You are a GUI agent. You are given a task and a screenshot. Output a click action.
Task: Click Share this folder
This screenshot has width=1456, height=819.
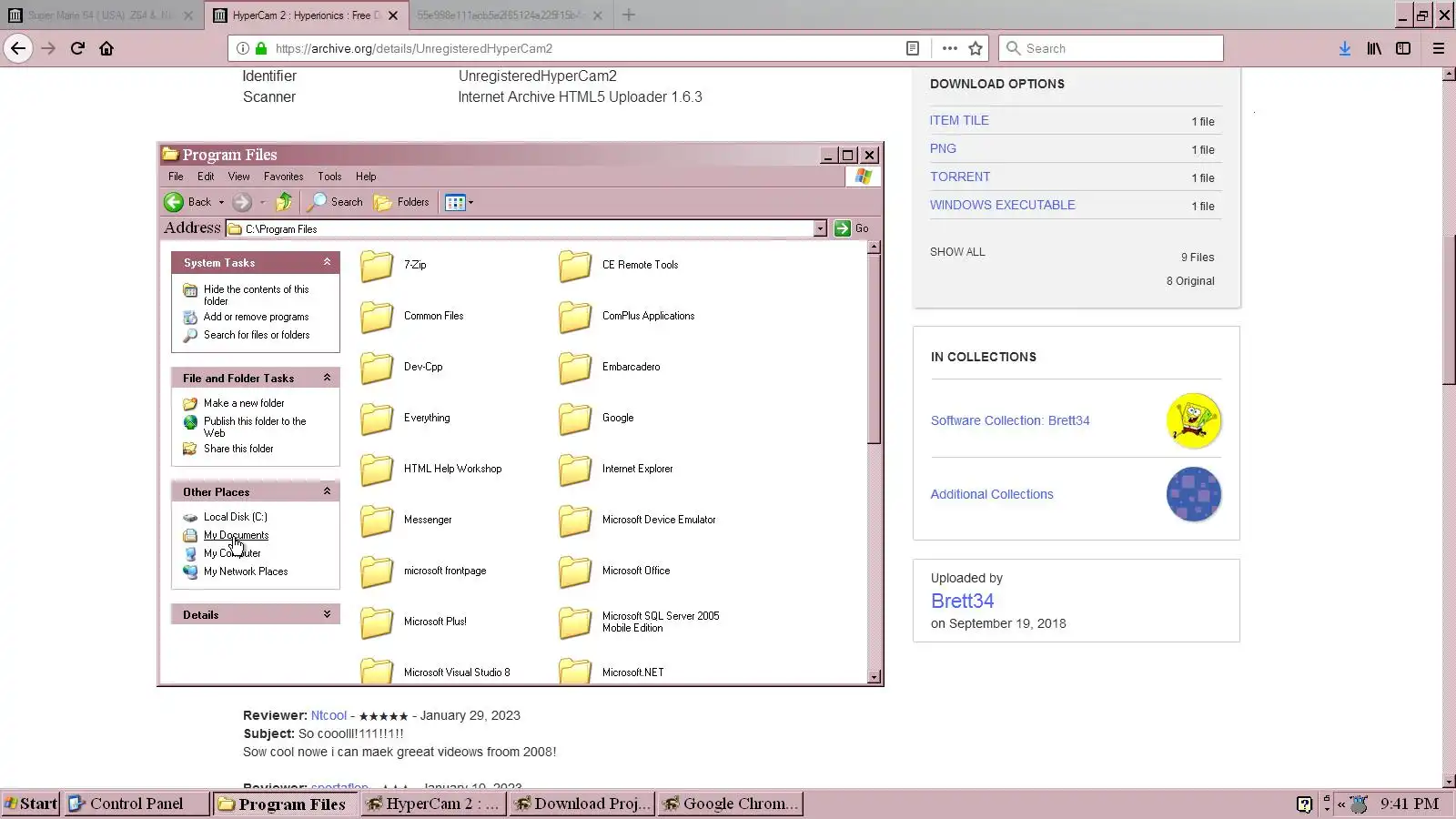click(238, 449)
